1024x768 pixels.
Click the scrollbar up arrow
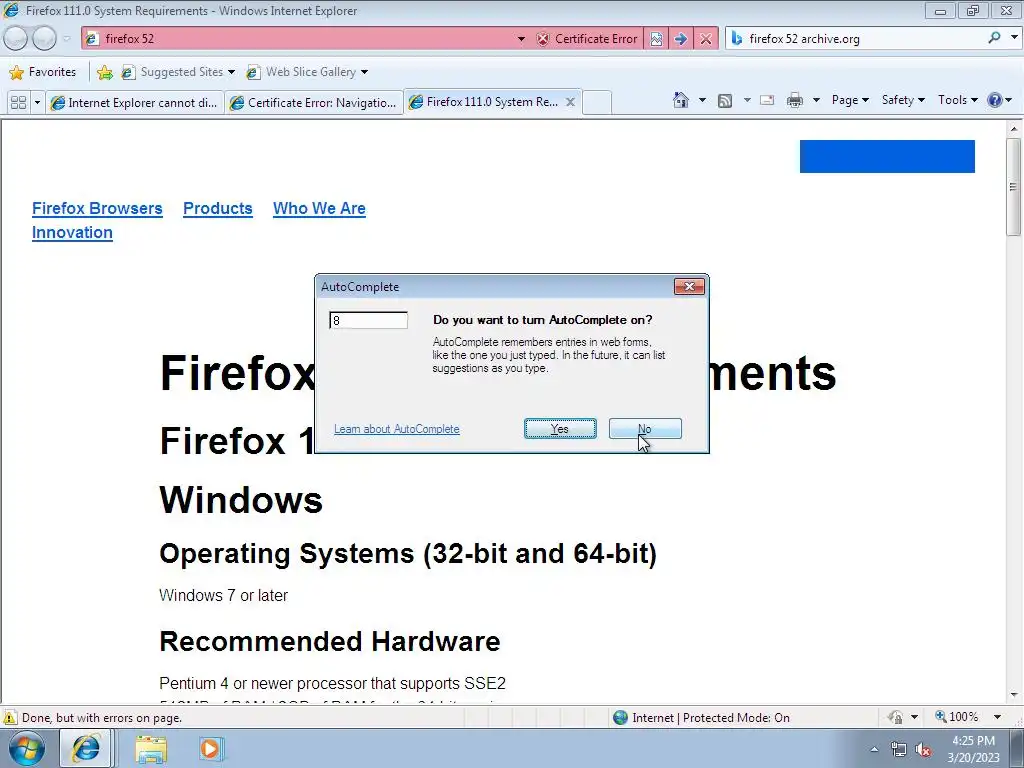(1014, 129)
